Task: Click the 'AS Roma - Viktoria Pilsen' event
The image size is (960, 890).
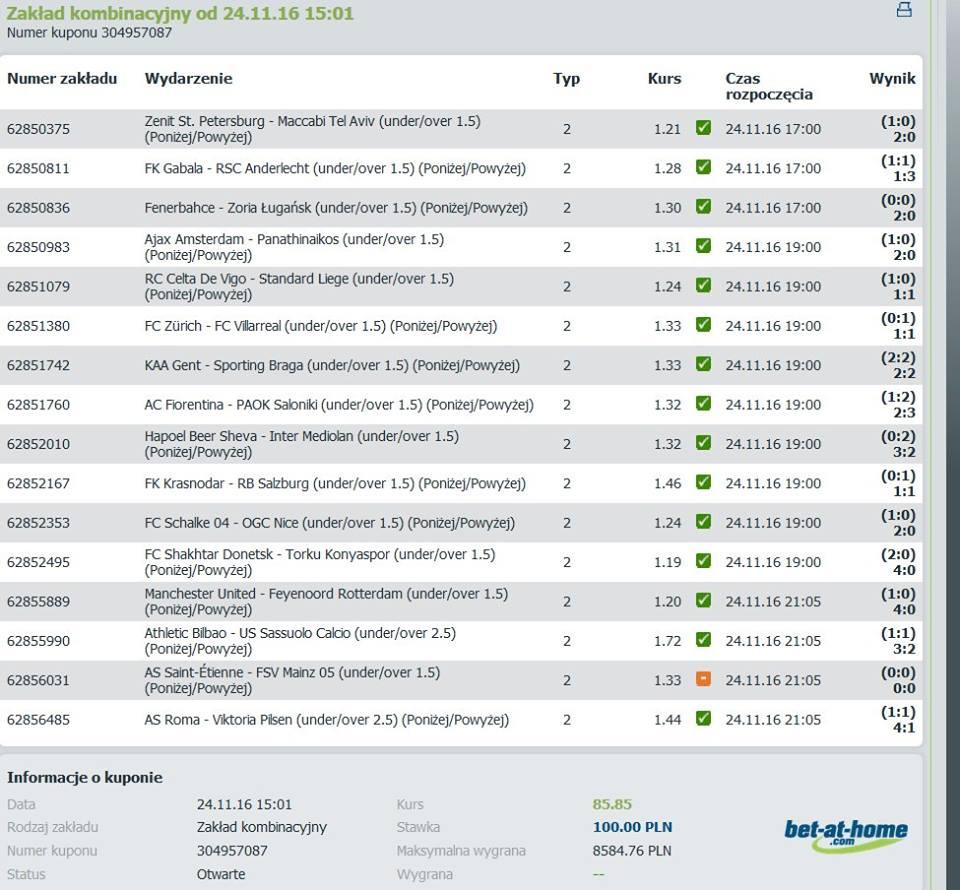Action: tap(327, 720)
